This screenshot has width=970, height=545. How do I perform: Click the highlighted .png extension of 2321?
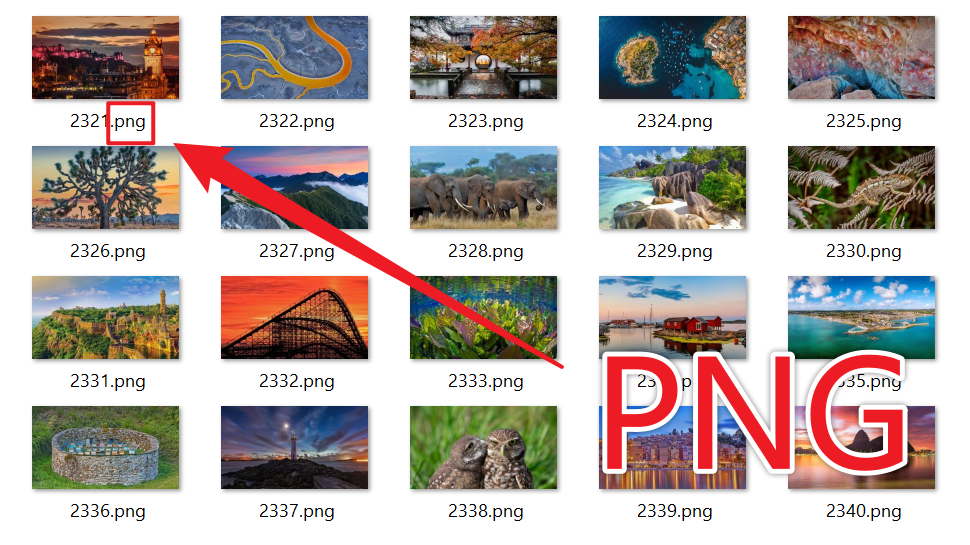(x=130, y=122)
